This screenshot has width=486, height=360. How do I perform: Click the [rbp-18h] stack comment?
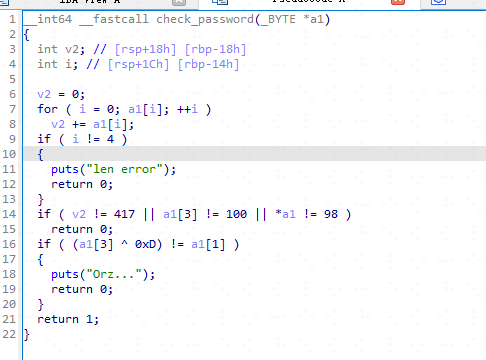(x=215, y=49)
